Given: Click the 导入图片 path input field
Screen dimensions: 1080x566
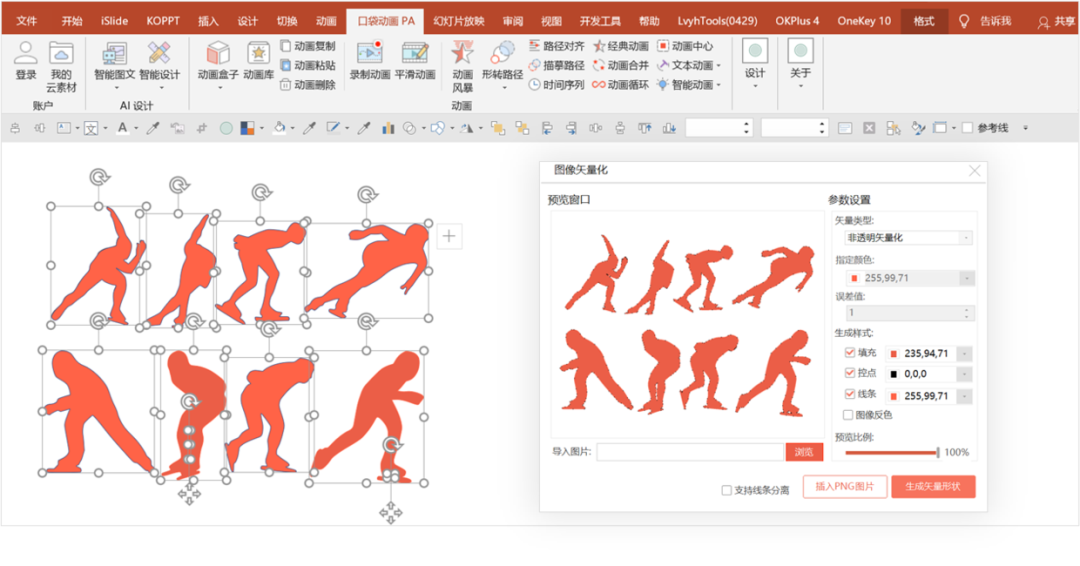Looking at the screenshot, I should click(690, 452).
